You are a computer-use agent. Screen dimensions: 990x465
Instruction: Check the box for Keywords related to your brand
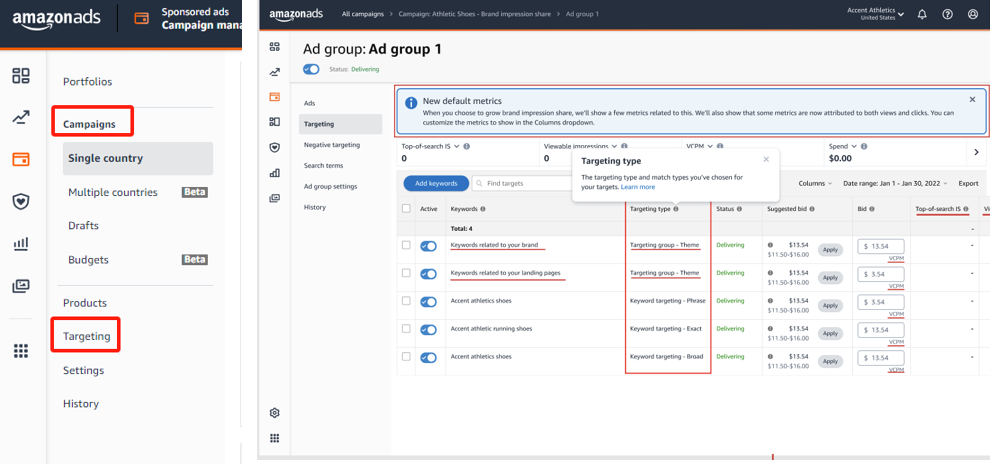coord(406,245)
